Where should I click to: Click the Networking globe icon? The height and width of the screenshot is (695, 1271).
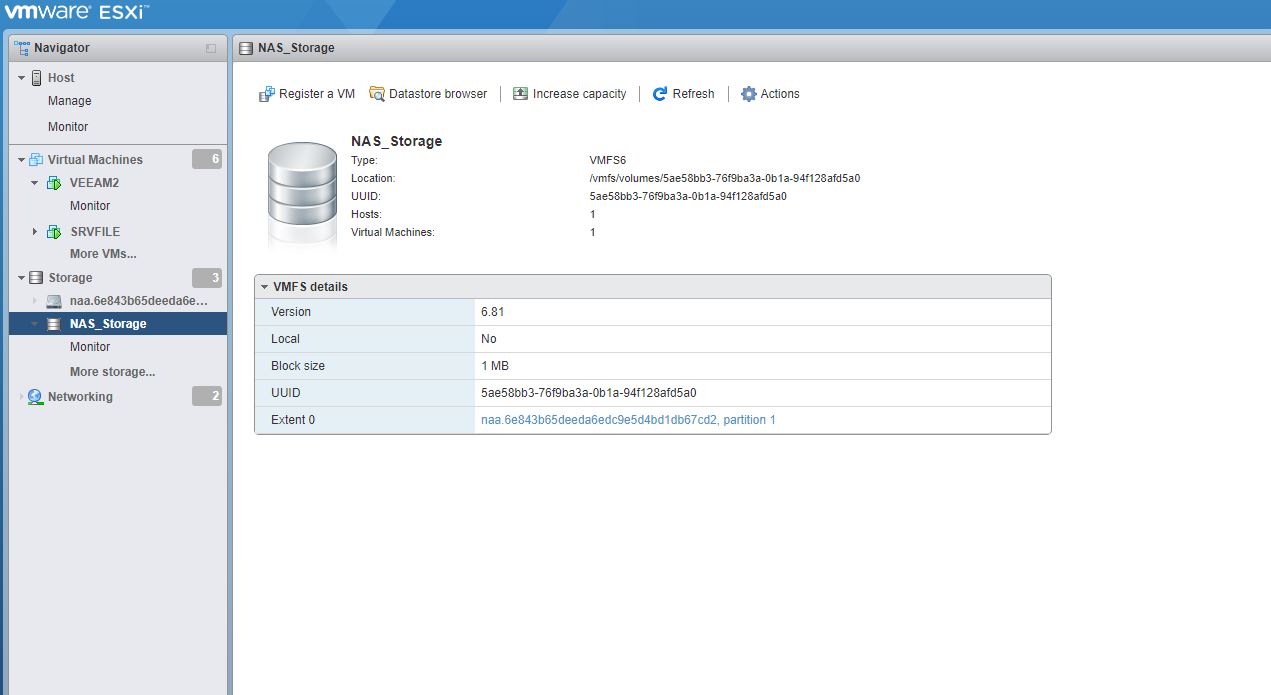tap(36, 397)
